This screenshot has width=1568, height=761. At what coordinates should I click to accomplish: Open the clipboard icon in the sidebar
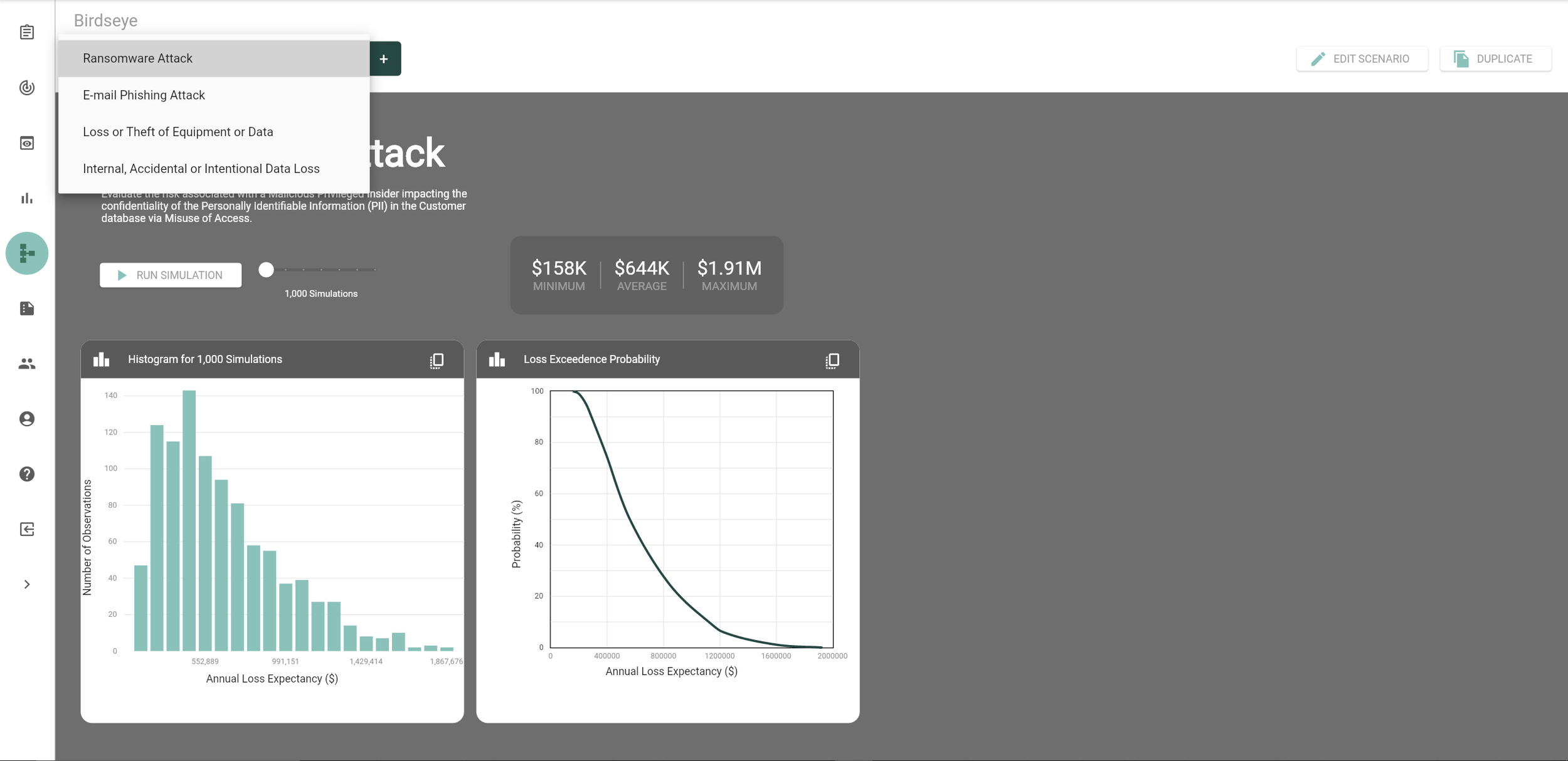26,32
